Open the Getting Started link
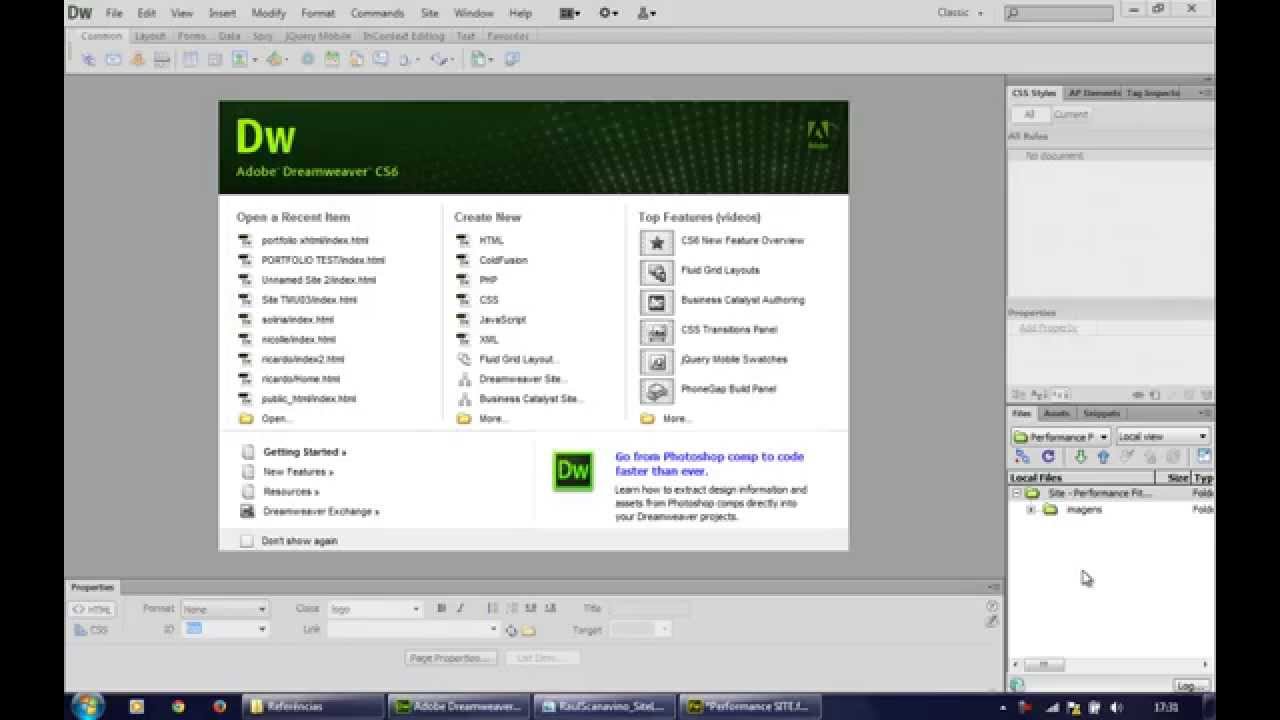The width and height of the screenshot is (1280, 720). 304,452
